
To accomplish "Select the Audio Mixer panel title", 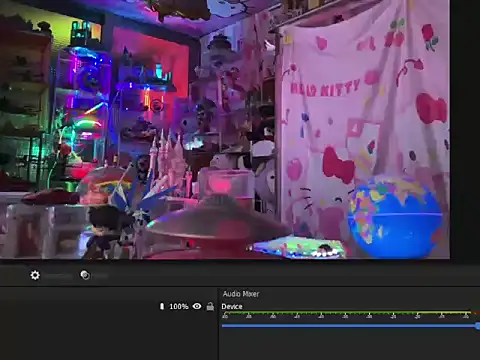I will tap(241, 294).
